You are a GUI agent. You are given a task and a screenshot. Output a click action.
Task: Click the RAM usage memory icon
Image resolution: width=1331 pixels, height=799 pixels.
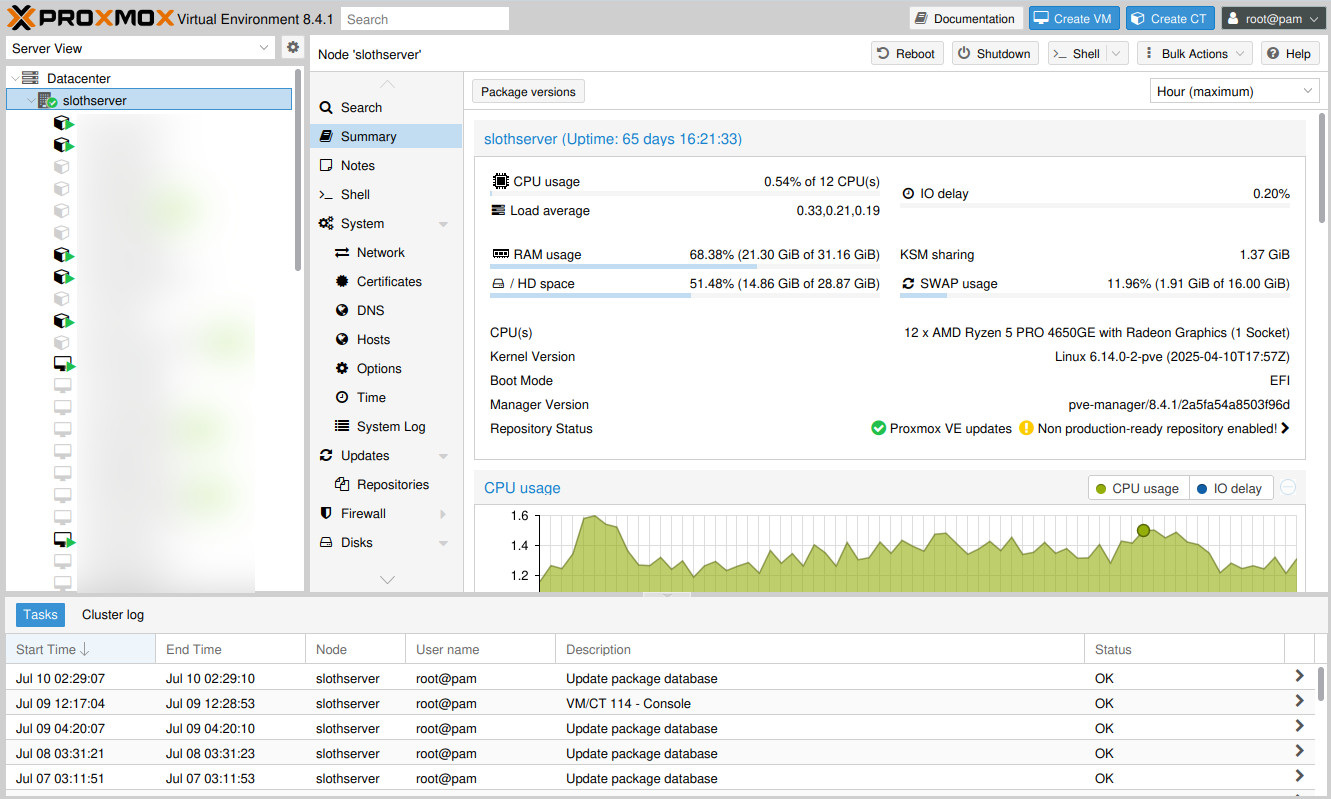[x=500, y=254]
